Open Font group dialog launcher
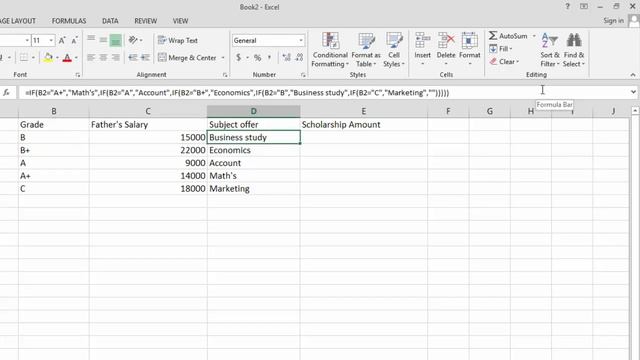The height and width of the screenshot is (360, 640). [78, 75]
